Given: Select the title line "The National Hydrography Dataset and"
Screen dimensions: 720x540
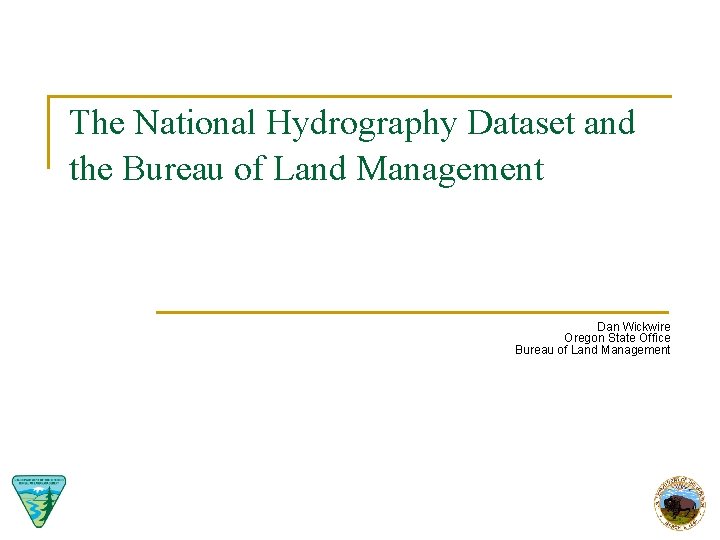Looking at the screenshot, I should tap(352, 123).
